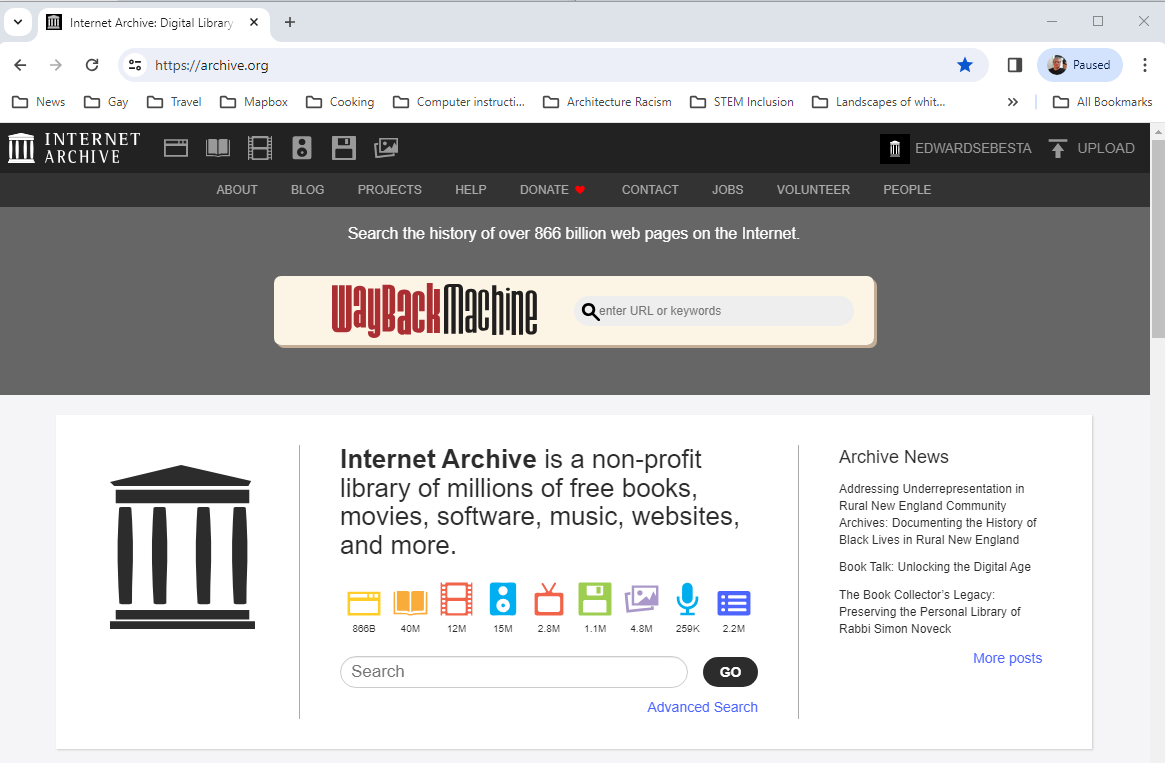The height and width of the screenshot is (763, 1165).
Task: Open the purple images icon labeled 4.8M
Action: pyautogui.click(x=641, y=599)
